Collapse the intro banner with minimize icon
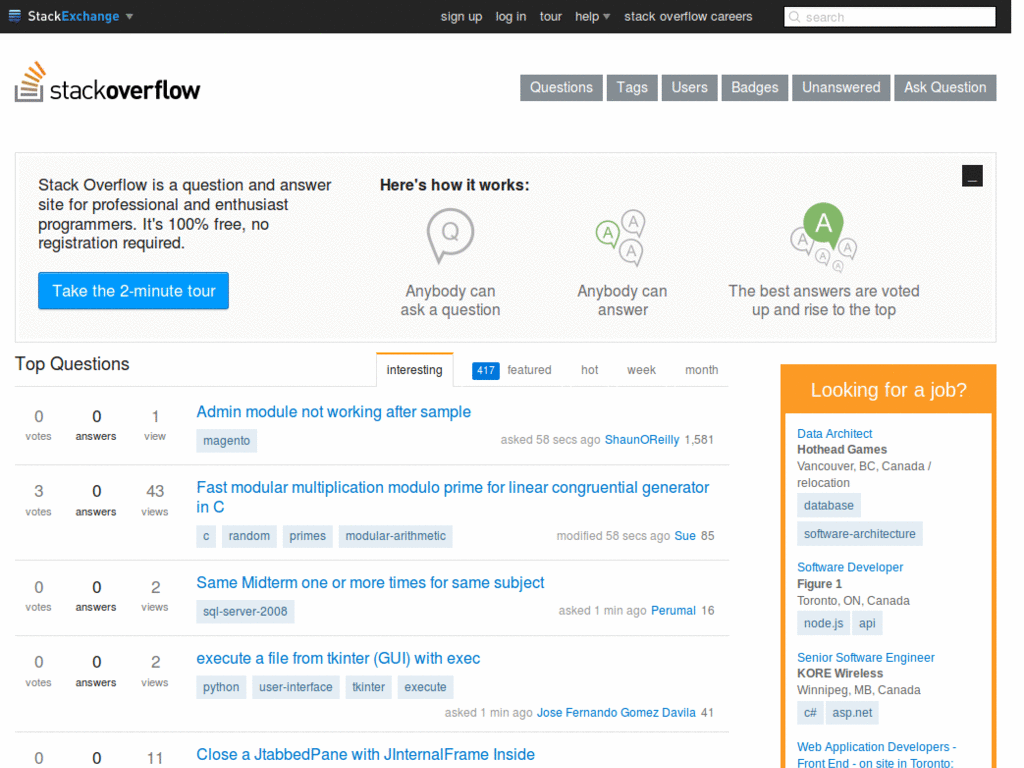Image resolution: width=1024 pixels, height=768 pixels. tap(972, 176)
